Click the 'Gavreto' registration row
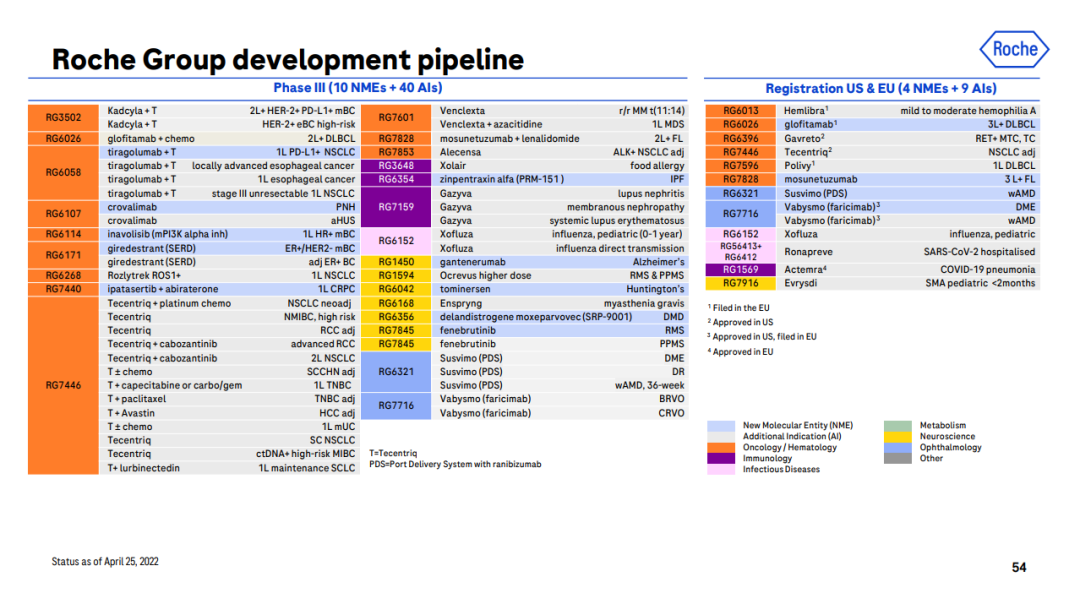The height and width of the screenshot is (604, 1080). click(909, 138)
